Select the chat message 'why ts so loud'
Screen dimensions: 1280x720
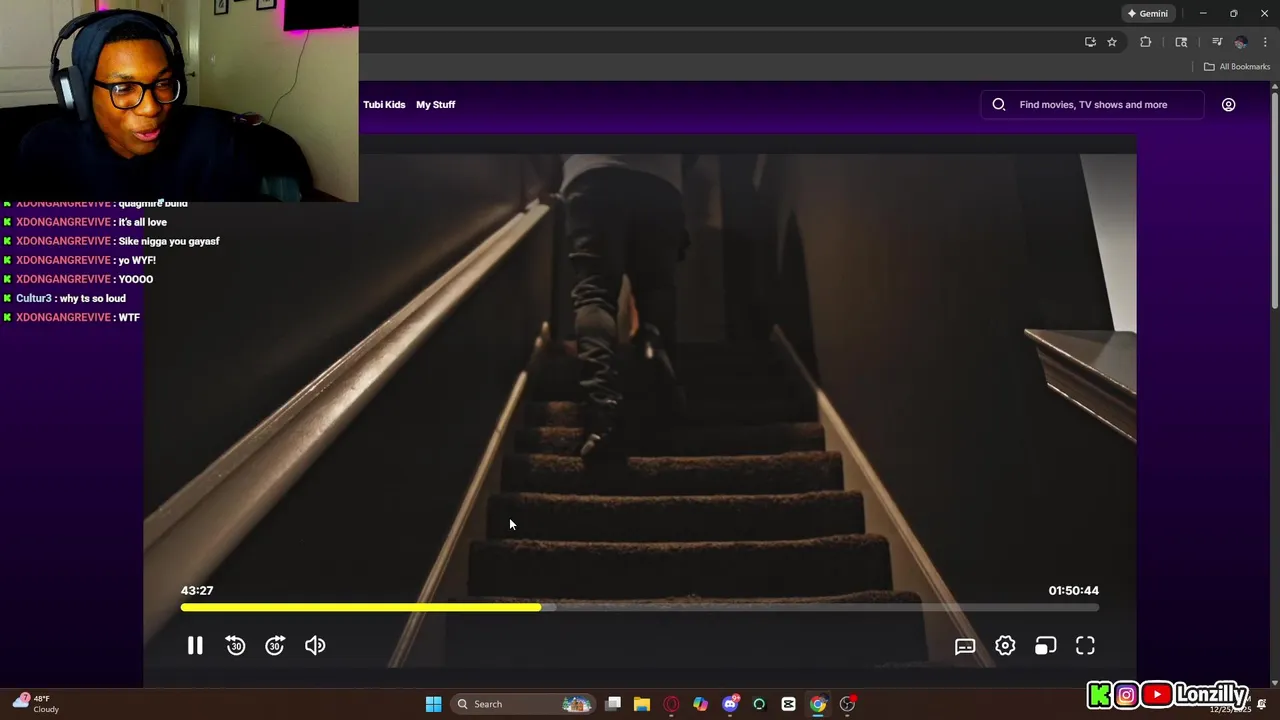[x=92, y=298]
